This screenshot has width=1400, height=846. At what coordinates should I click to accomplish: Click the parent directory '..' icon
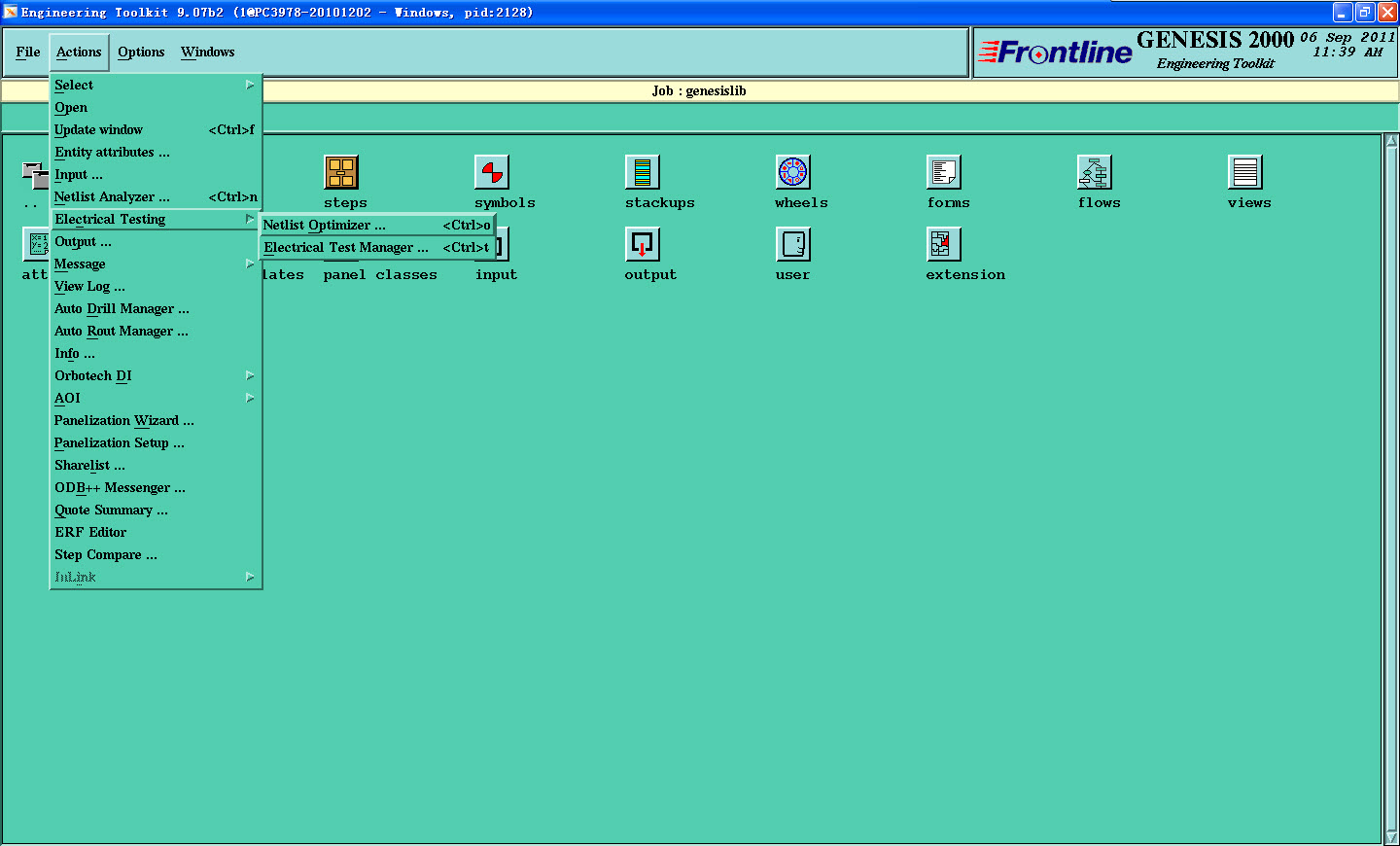pyautogui.click(x=35, y=175)
